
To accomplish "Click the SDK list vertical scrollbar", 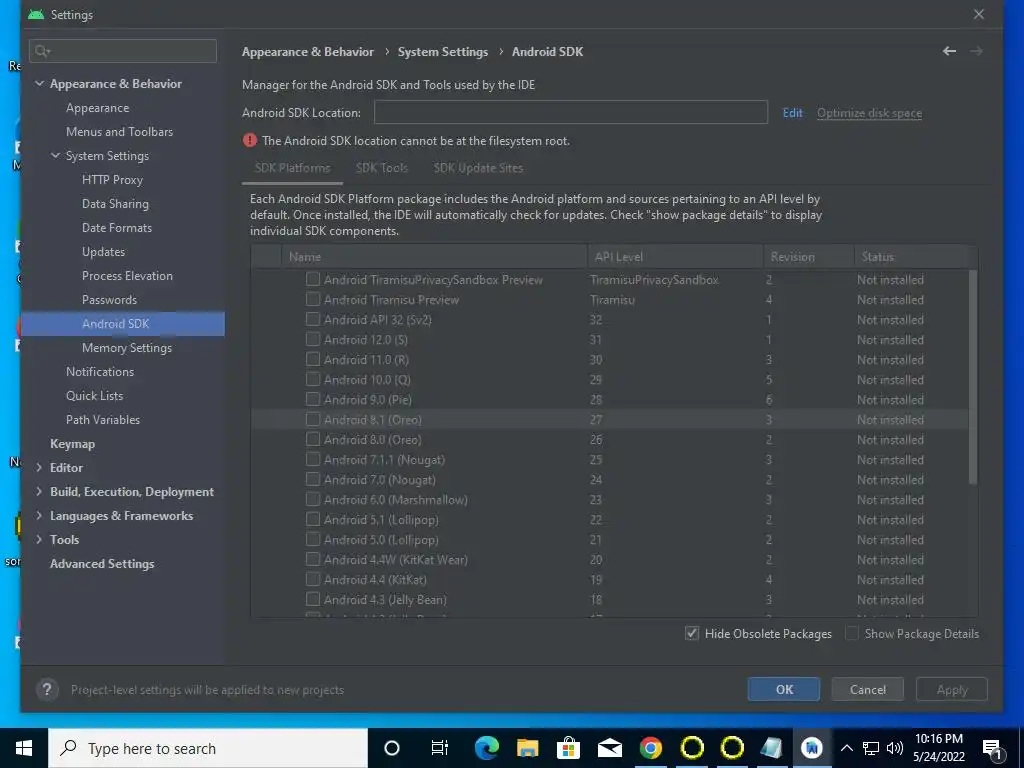I will [x=972, y=376].
